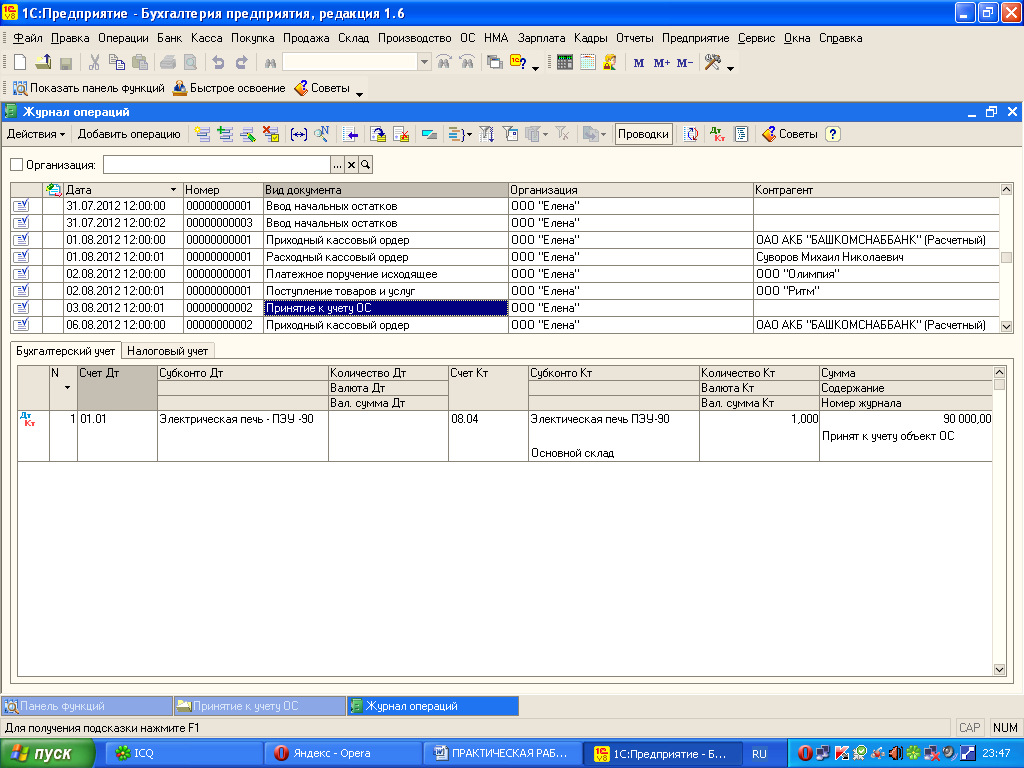Expand the go-to dropdown icon in journal toolbar

594,135
